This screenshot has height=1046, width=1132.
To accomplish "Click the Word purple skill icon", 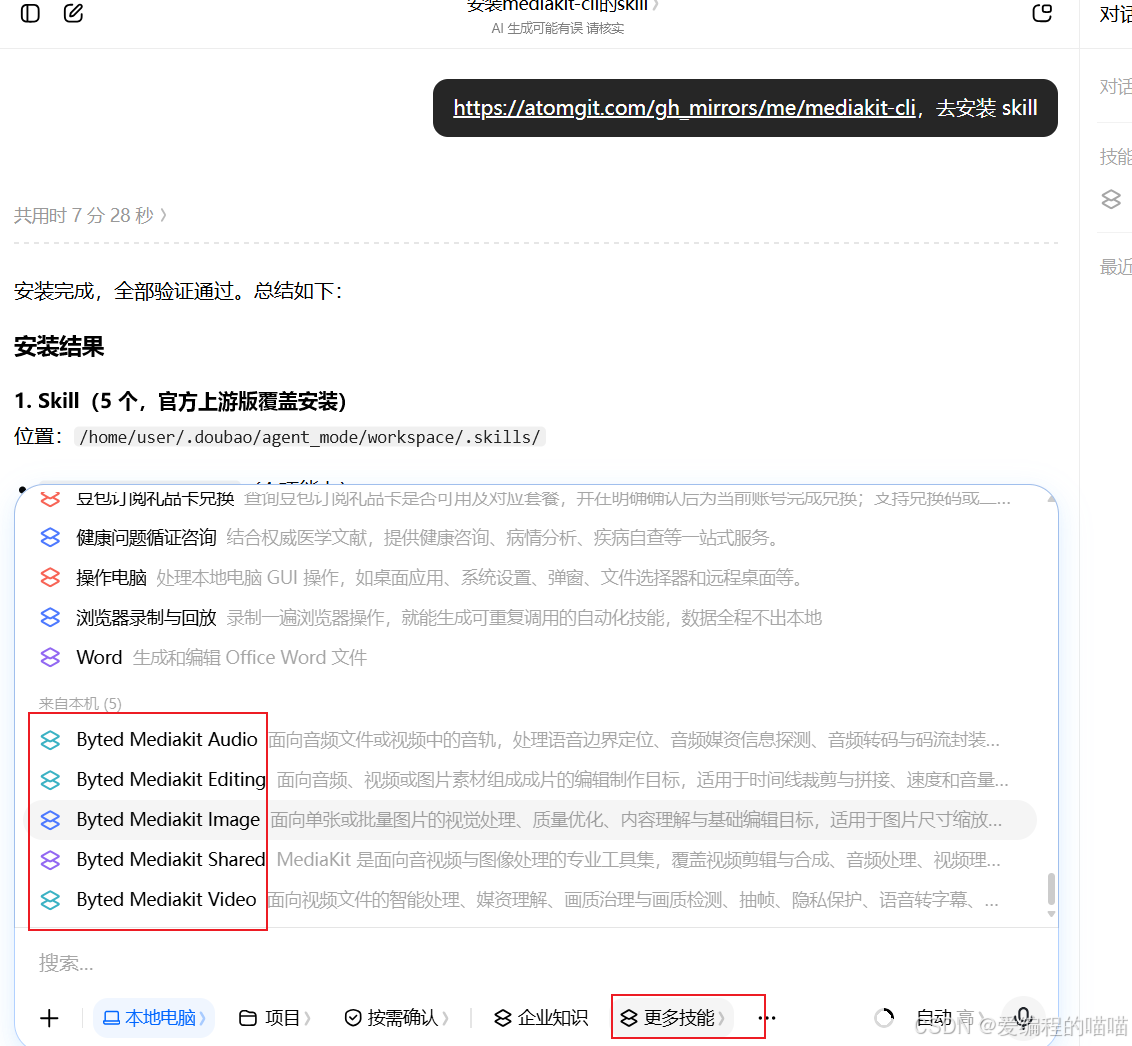I will pos(50,658).
